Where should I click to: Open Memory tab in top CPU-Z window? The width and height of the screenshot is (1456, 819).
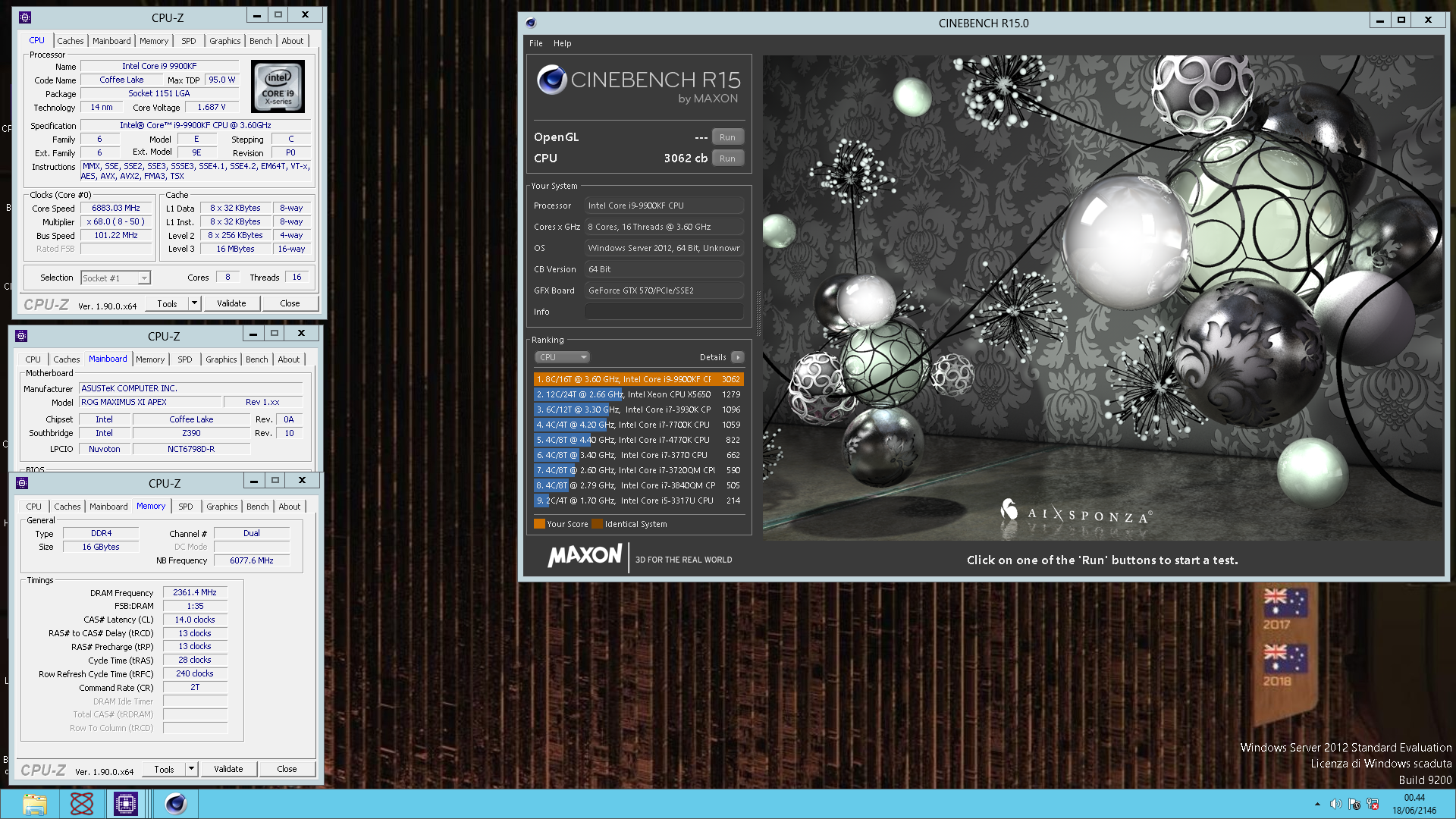pyautogui.click(x=154, y=41)
